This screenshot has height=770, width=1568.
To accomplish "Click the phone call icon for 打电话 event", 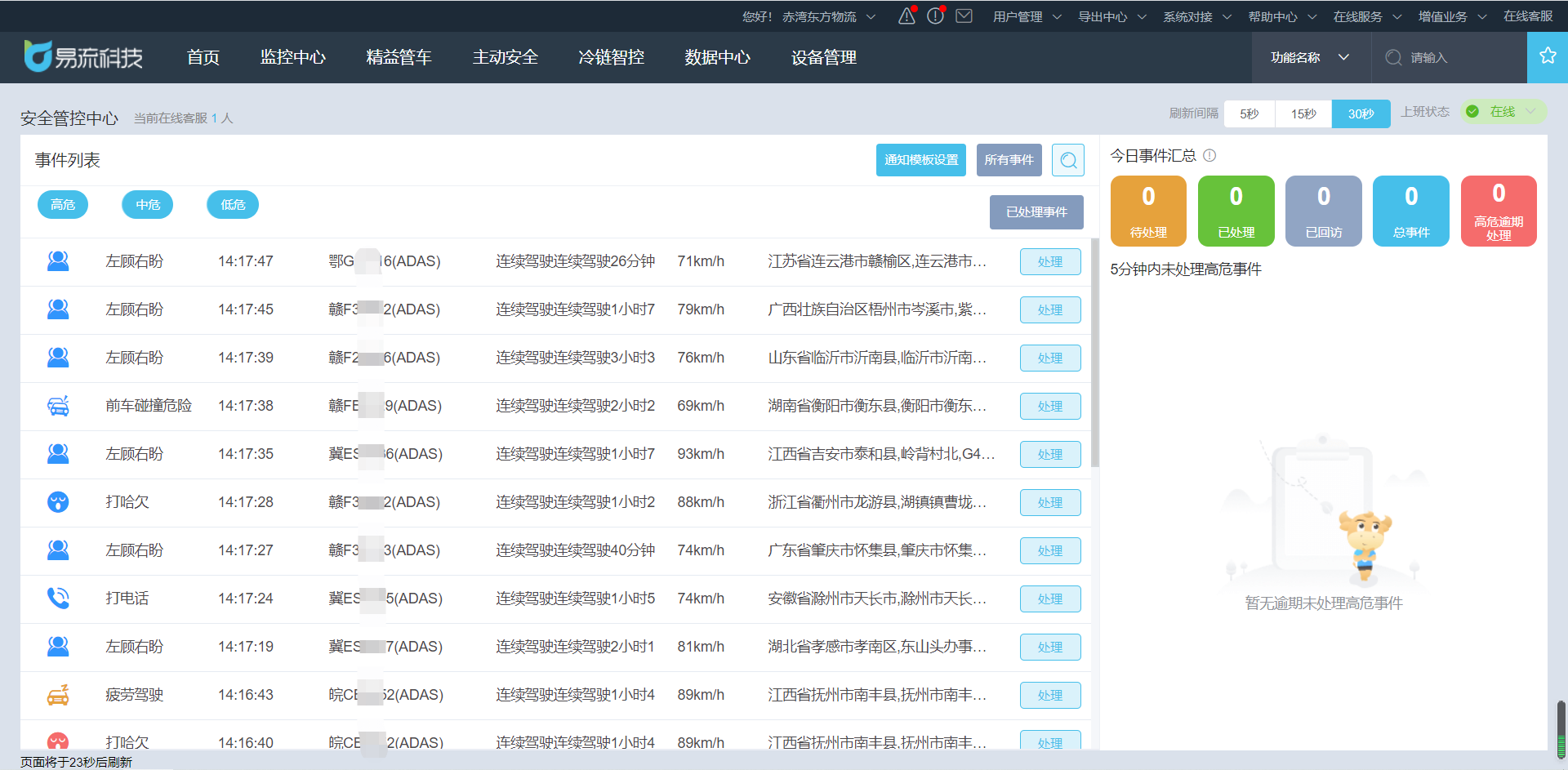I will (58, 599).
